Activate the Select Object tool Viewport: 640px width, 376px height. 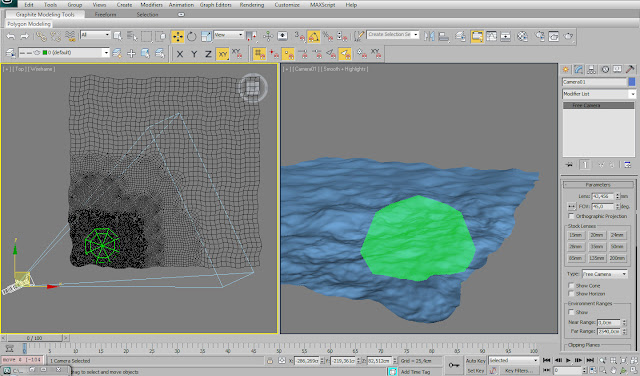tap(118, 36)
